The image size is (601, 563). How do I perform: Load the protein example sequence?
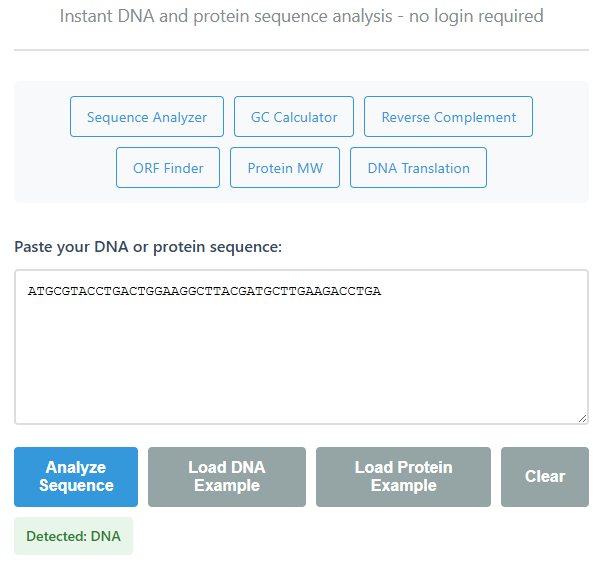pos(403,477)
